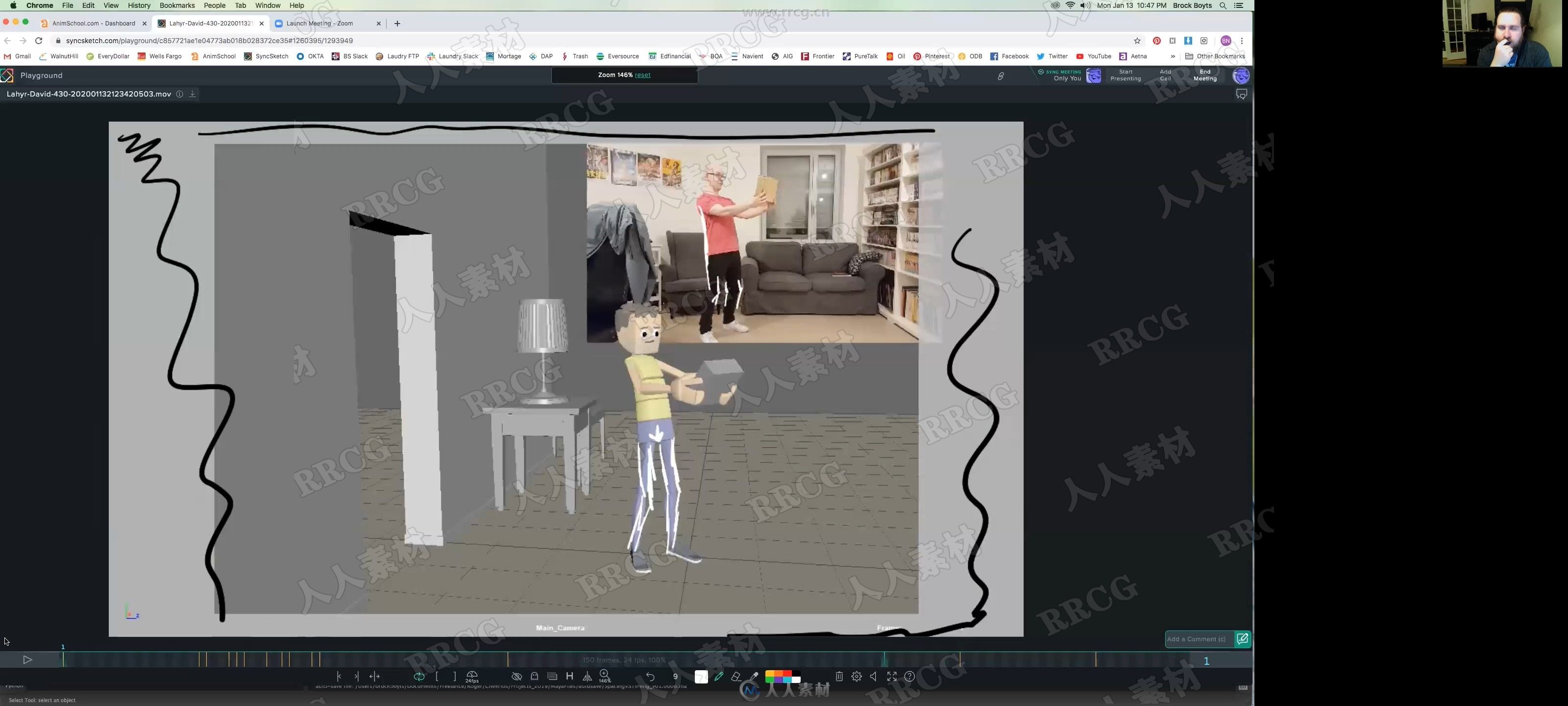The width and height of the screenshot is (1568, 706).
Task: Click Start Presenting button
Action: click(x=1126, y=75)
